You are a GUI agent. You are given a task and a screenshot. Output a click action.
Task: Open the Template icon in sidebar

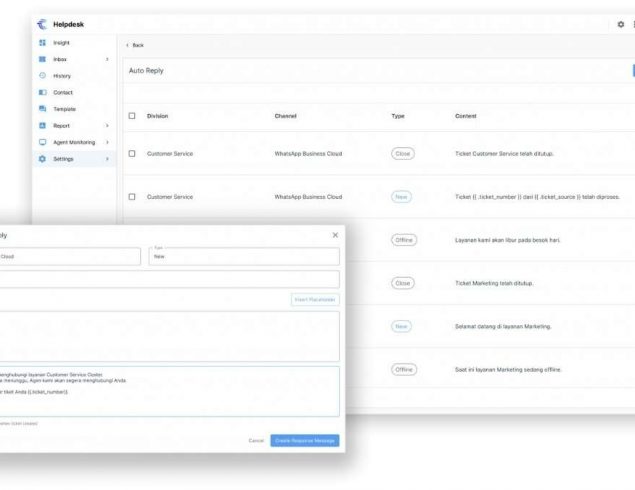[x=42, y=108]
